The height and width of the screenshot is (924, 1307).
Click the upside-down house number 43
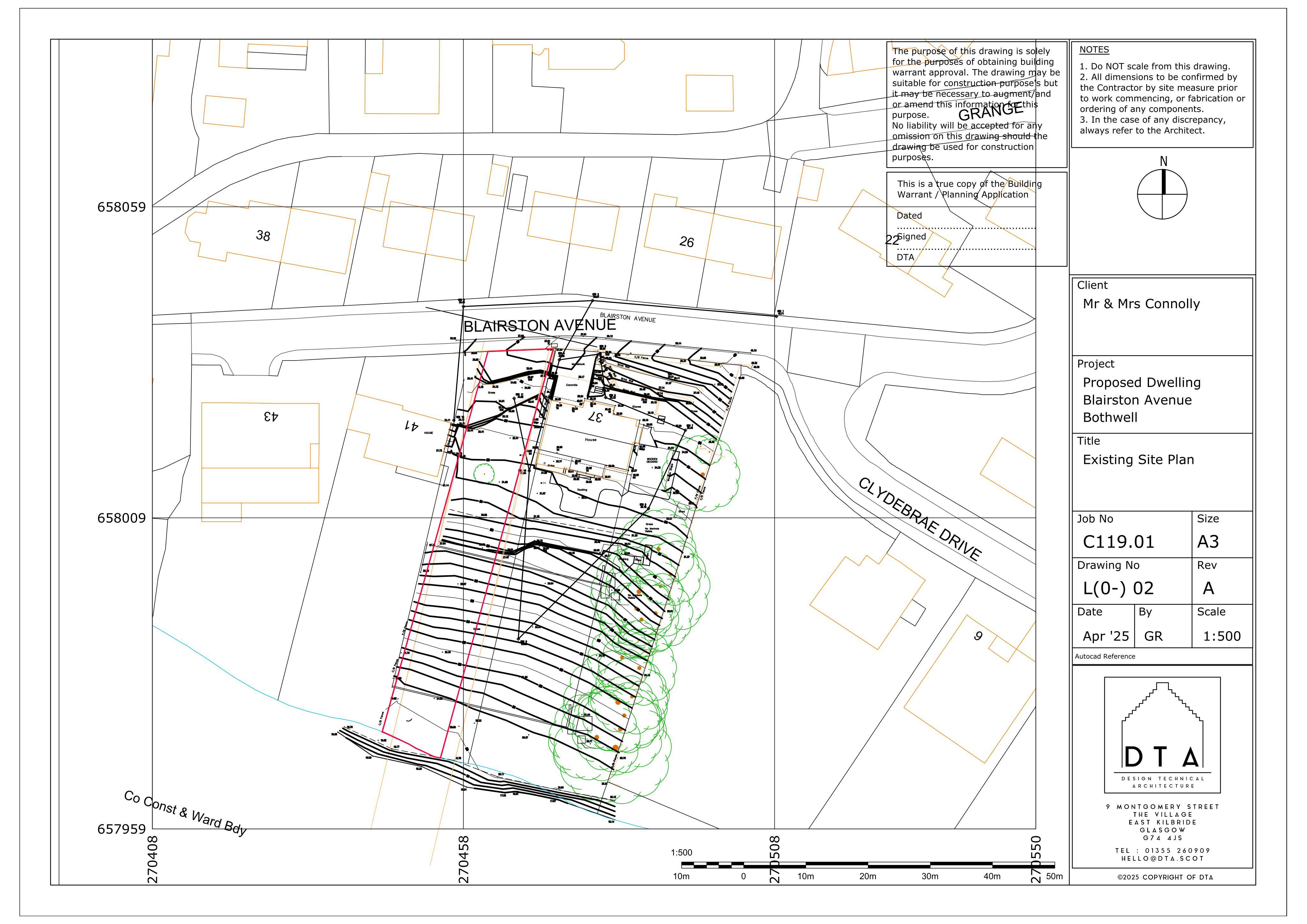271,416
